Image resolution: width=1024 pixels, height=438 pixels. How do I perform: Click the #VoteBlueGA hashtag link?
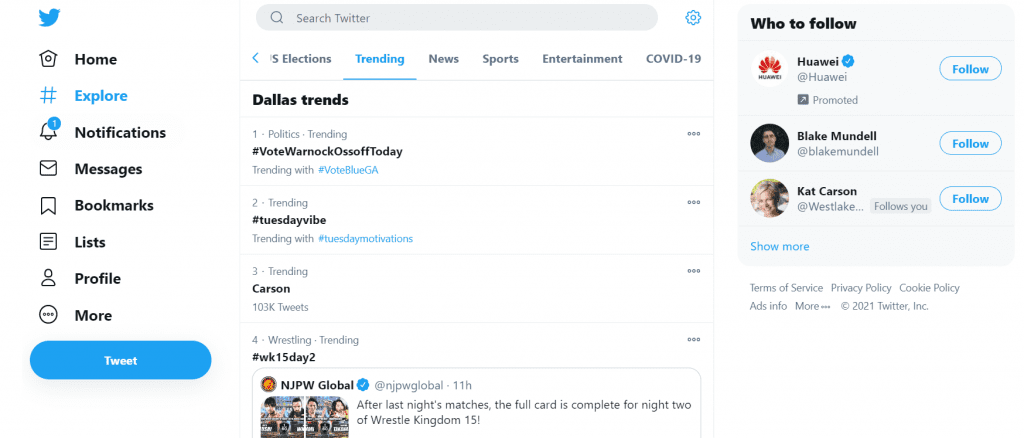click(348, 170)
